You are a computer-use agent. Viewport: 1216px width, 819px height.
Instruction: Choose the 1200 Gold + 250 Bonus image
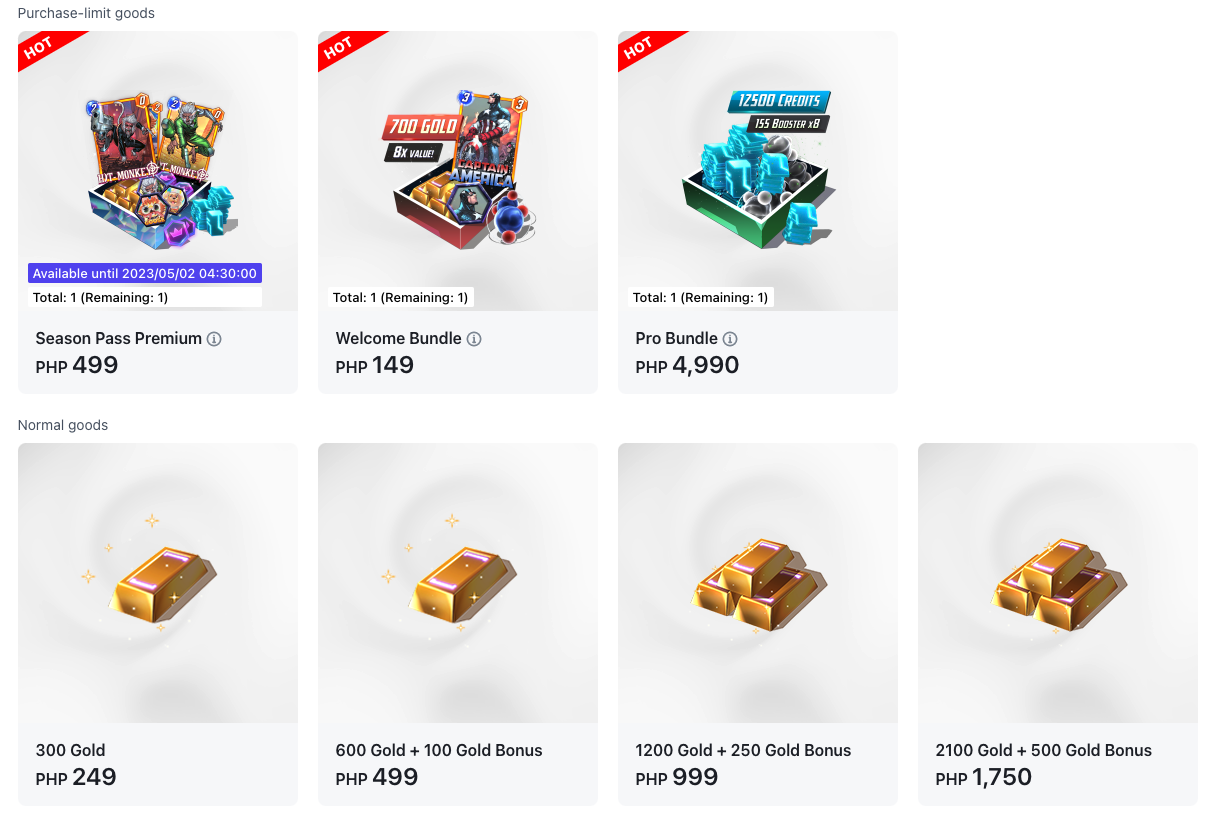pos(758,583)
